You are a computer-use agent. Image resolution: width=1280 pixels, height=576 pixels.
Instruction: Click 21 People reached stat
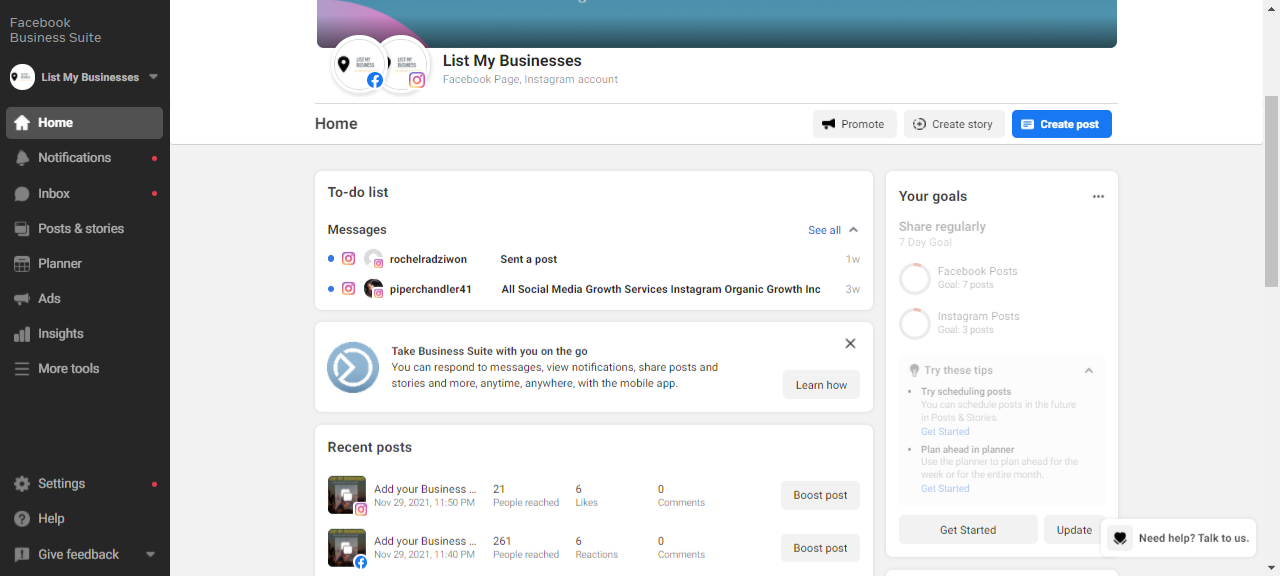pos(525,495)
